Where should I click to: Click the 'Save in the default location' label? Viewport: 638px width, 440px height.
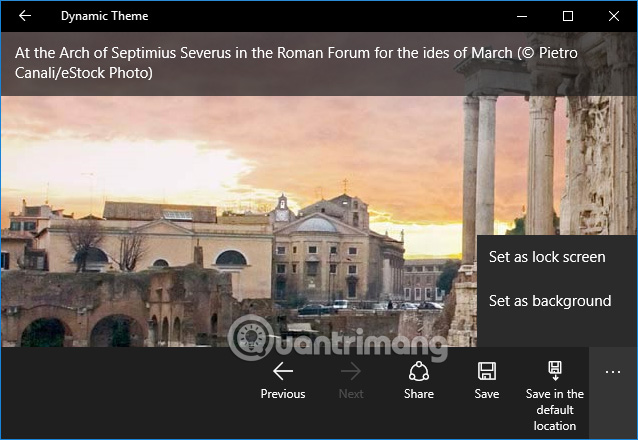click(x=555, y=410)
